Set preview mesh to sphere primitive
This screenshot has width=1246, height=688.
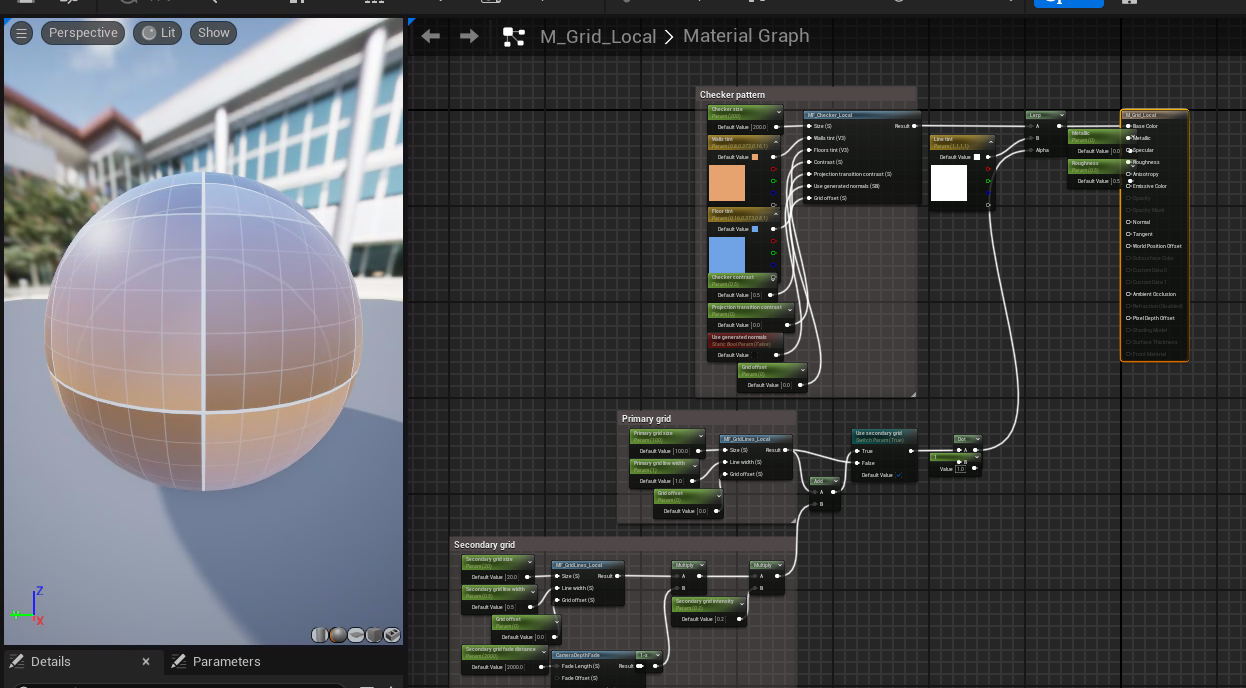[x=338, y=635]
